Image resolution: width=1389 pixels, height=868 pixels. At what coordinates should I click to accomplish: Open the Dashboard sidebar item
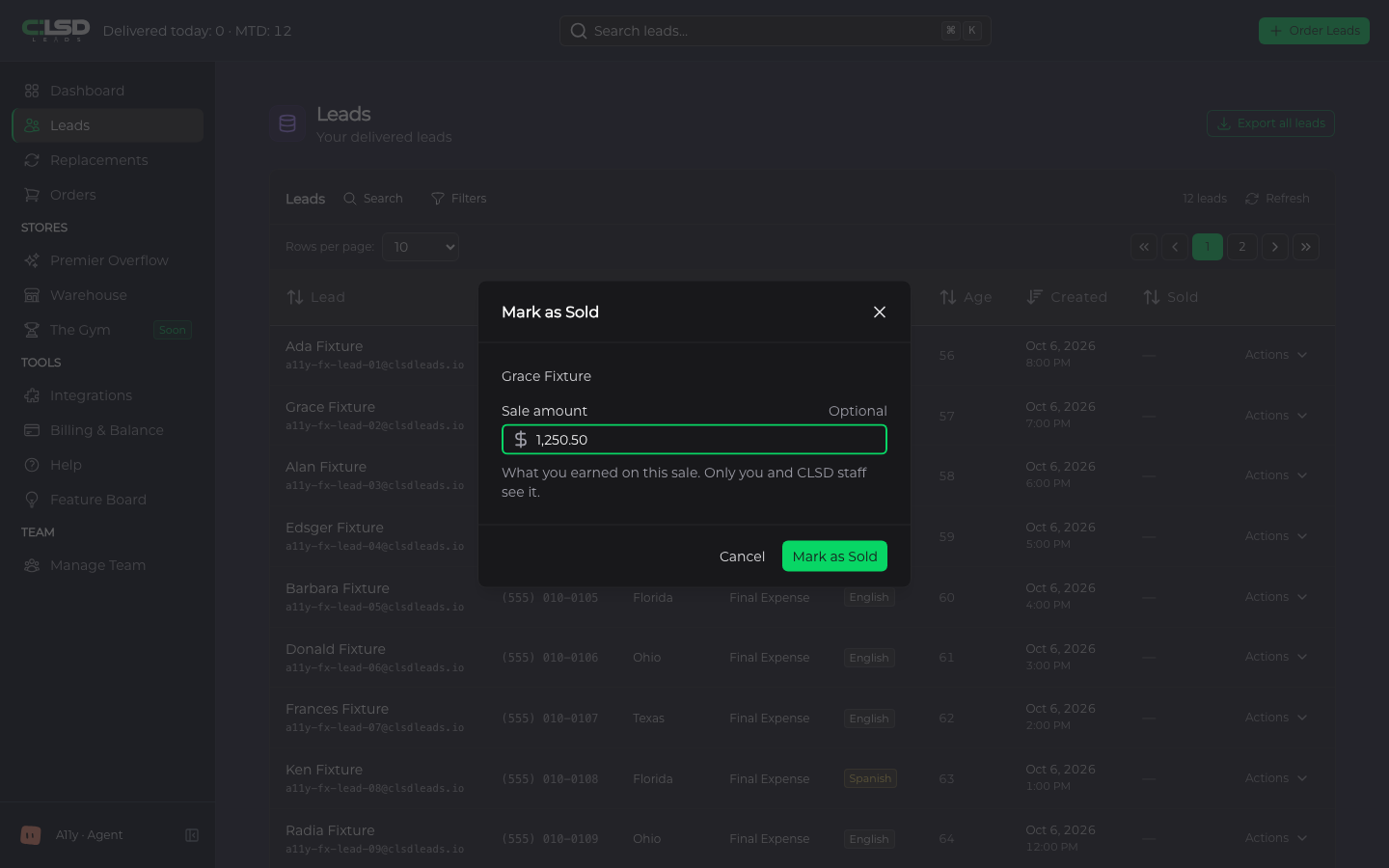pyautogui.click(x=108, y=91)
